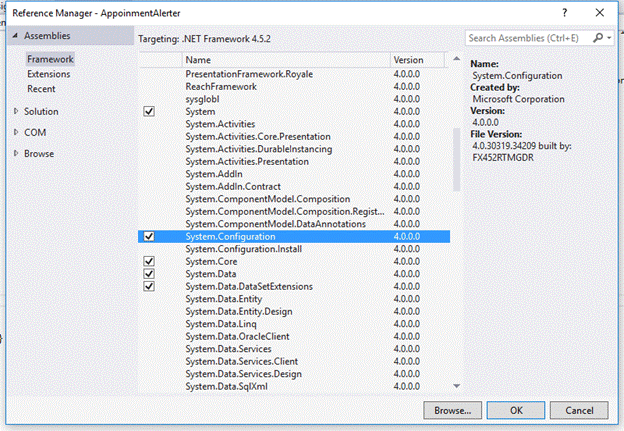Screen dimensions: 624x431
Task: Select the System.Data.Entity row
Action: click(x=294, y=299)
